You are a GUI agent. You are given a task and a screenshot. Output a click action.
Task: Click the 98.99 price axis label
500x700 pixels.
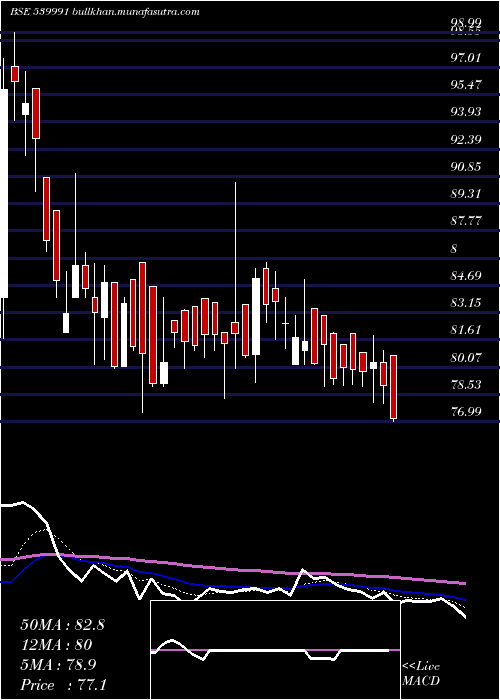click(466, 23)
